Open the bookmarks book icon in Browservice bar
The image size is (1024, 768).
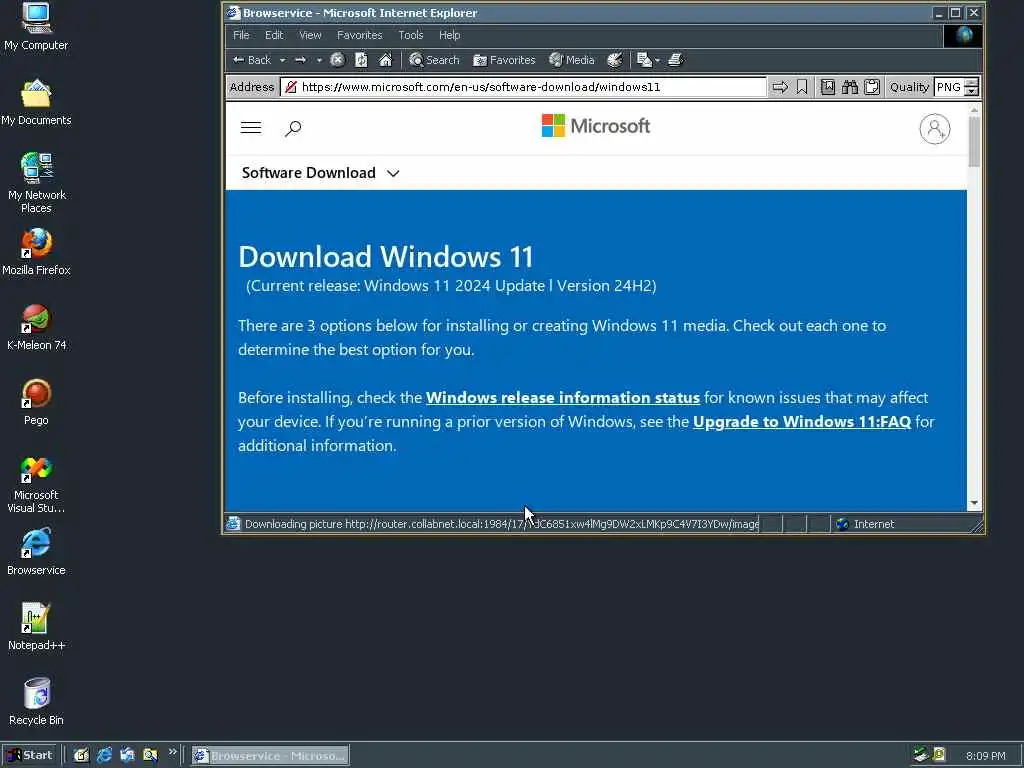tap(827, 87)
